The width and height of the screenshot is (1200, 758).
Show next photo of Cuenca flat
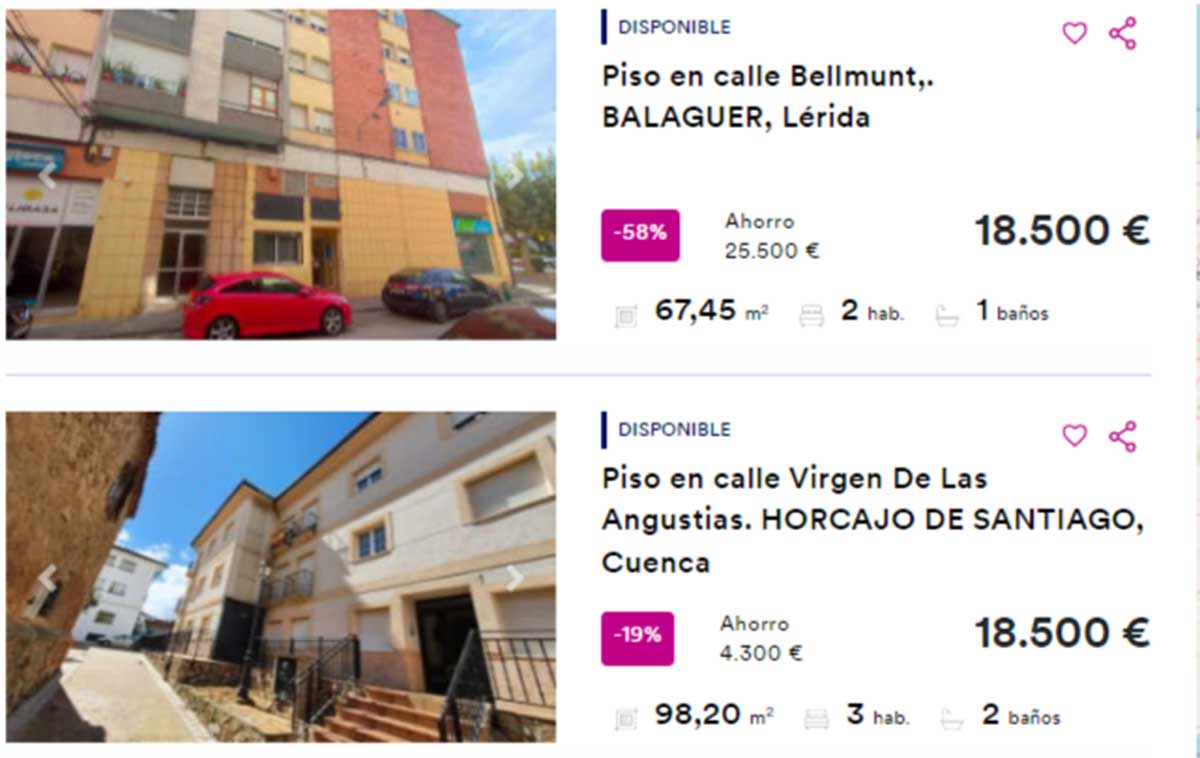515,578
